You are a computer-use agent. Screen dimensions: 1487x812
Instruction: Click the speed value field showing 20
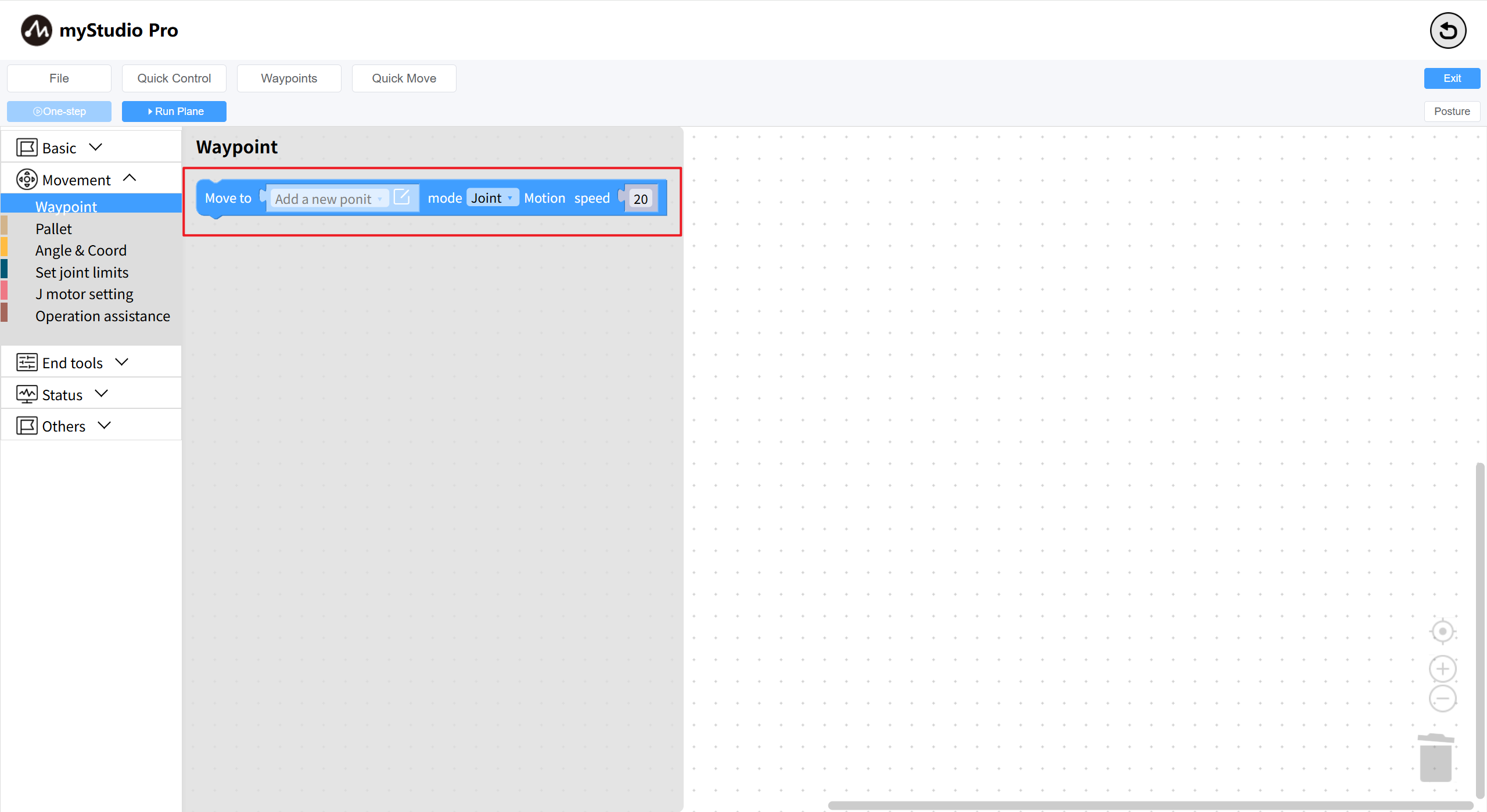[640, 199]
